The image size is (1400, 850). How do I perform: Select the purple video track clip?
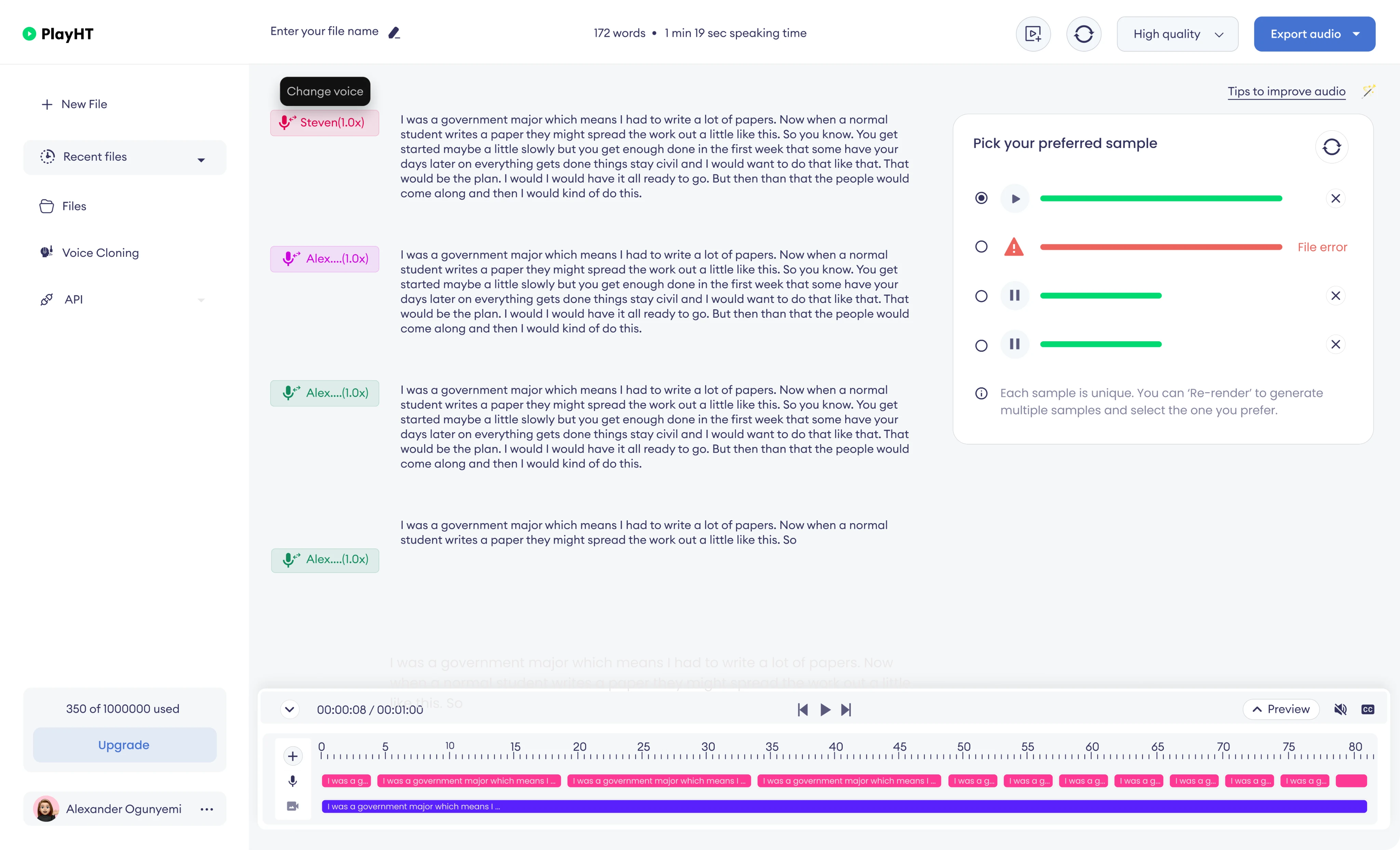pos(844,806)
